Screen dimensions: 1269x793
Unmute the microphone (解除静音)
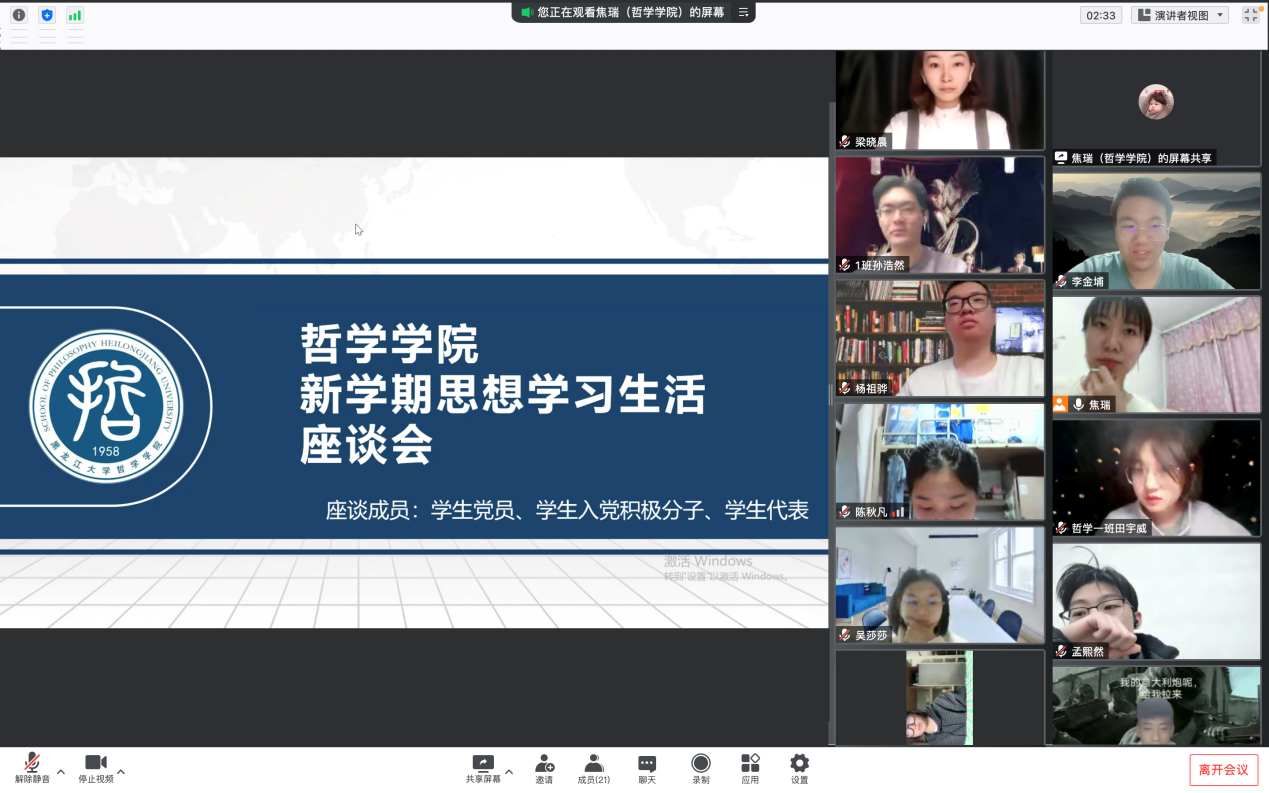(32, 767)
